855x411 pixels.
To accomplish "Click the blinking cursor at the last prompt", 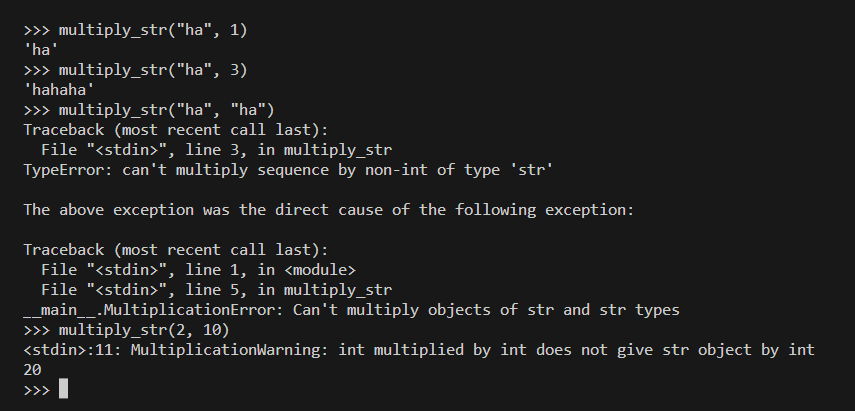I will 63,388.
